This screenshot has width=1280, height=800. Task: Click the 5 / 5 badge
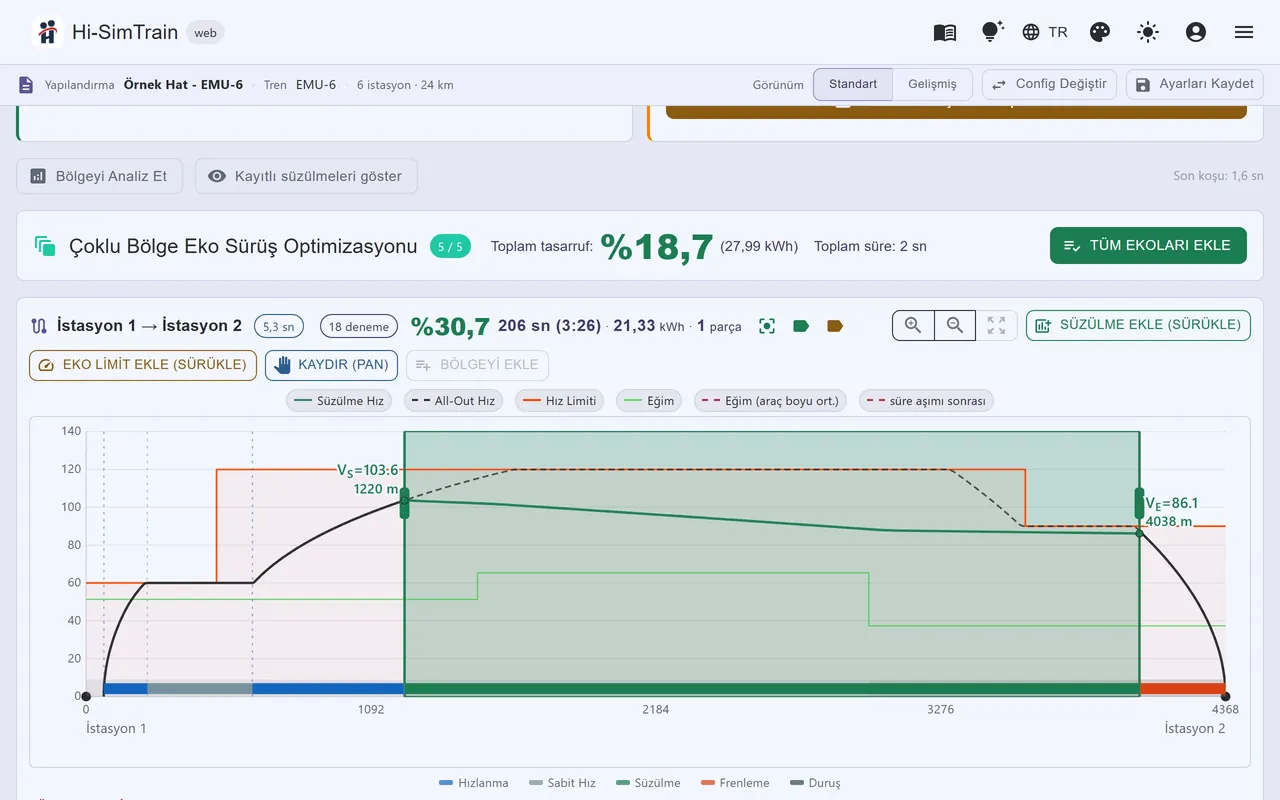[x=450, y=246]
